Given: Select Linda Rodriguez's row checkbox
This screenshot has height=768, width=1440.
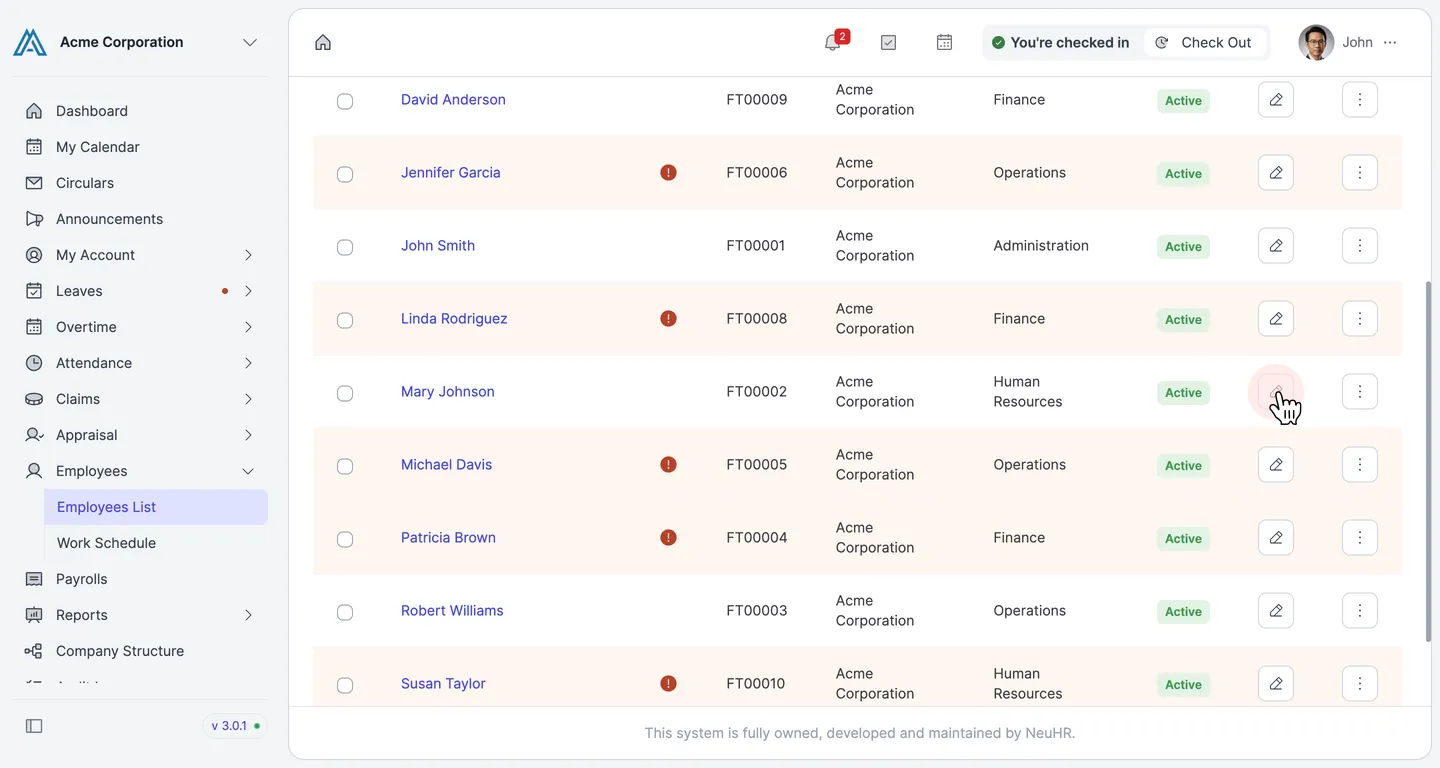Looking at the screenshot, I should (345, 320).
